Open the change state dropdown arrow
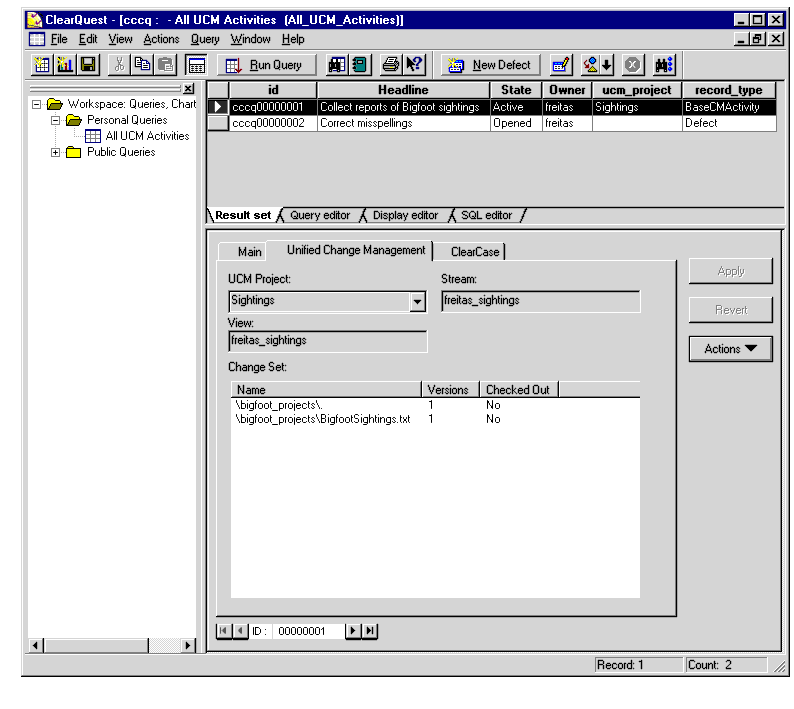The height and width of the screenshot is (709, 794). (607, 65)
